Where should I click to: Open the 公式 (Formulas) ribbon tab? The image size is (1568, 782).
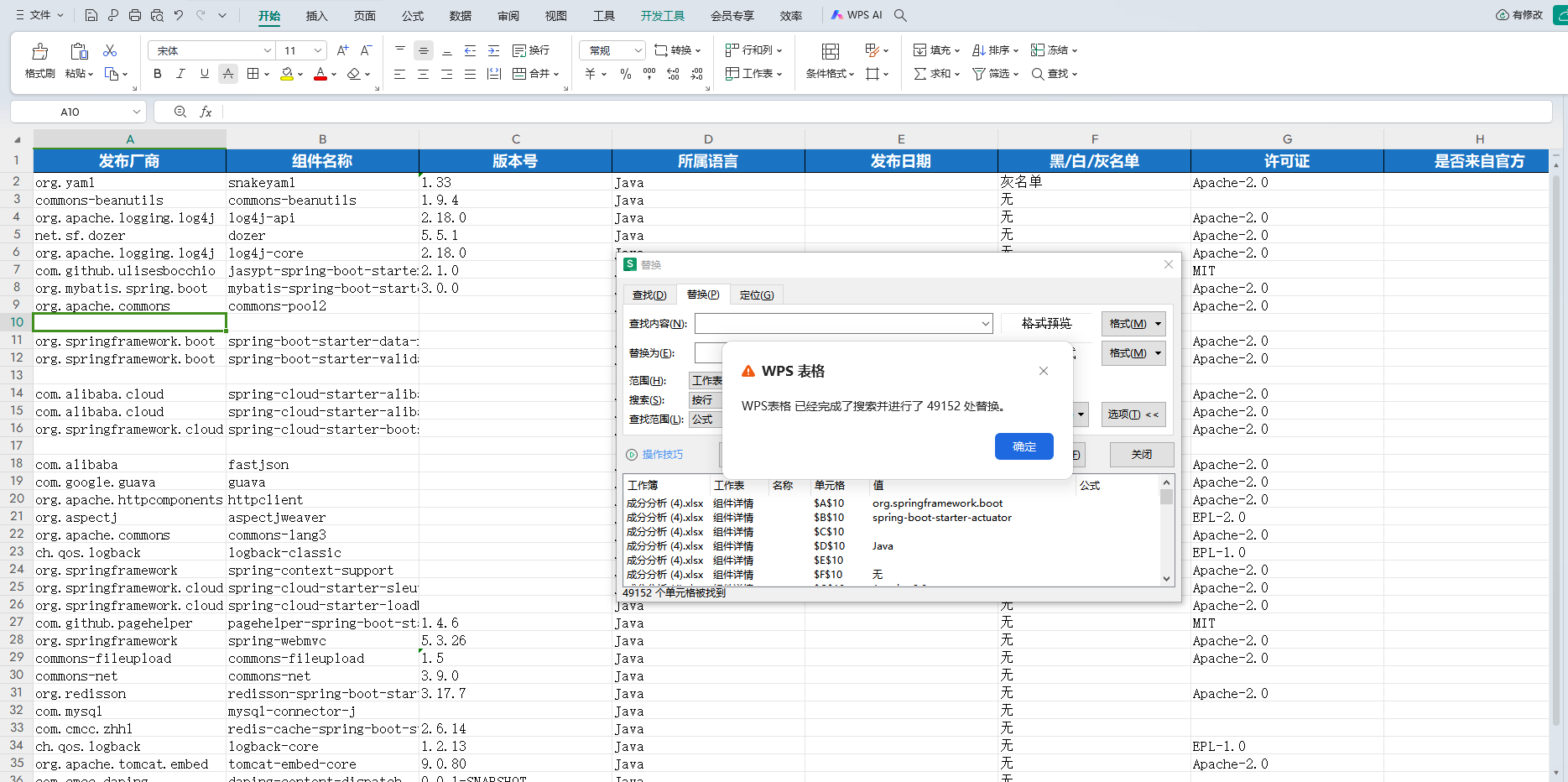pos(412,15)
